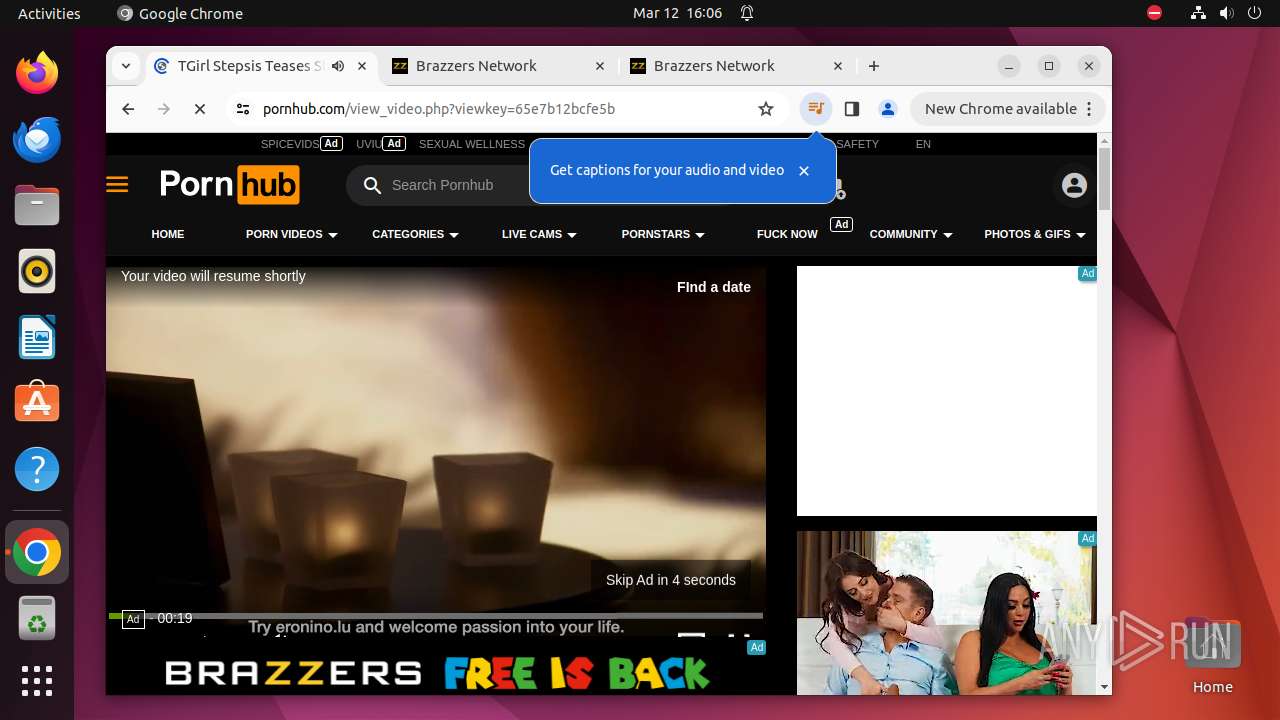This screenshot has height=720, width=1280.
Task: Bookmark this page with the star icon
Action: pyautogui.click(x=766, y=109)
